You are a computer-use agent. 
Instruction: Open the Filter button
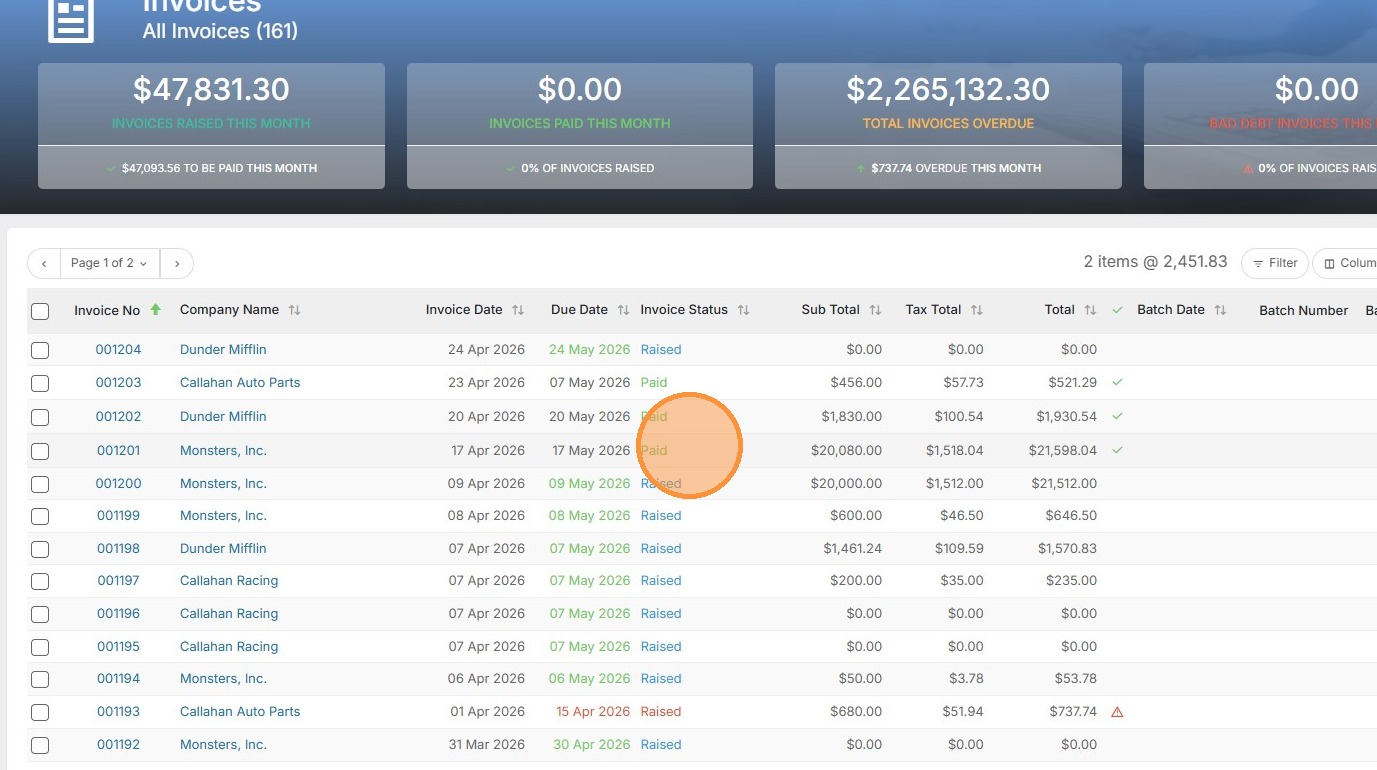click(x=1275, y=263)
